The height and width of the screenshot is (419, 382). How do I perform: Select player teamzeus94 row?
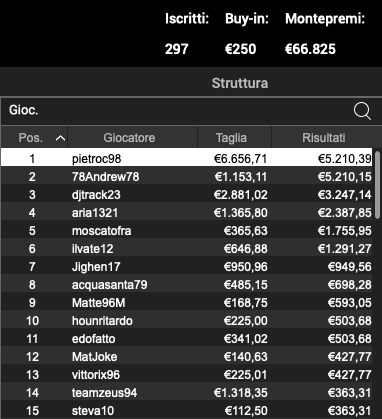point(187,392)
